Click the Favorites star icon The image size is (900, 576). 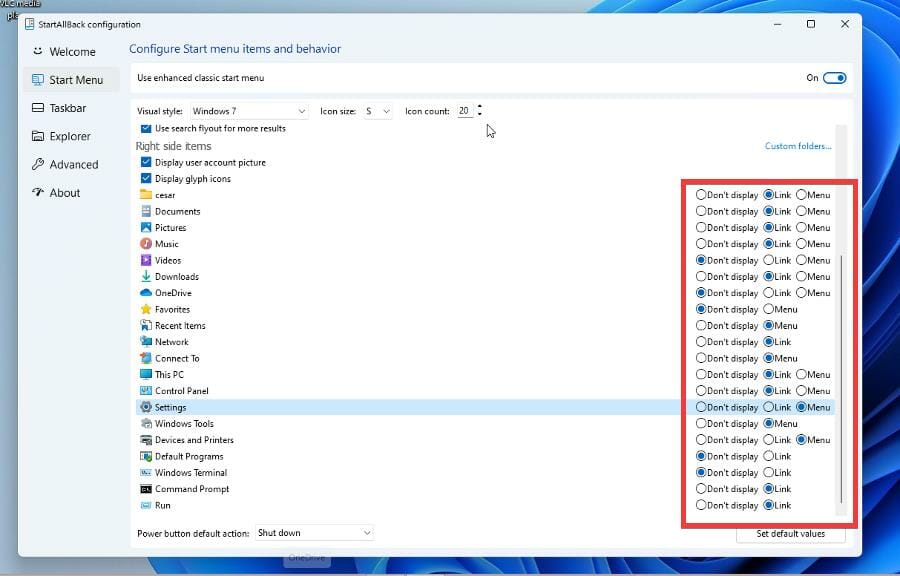[146, 309]
